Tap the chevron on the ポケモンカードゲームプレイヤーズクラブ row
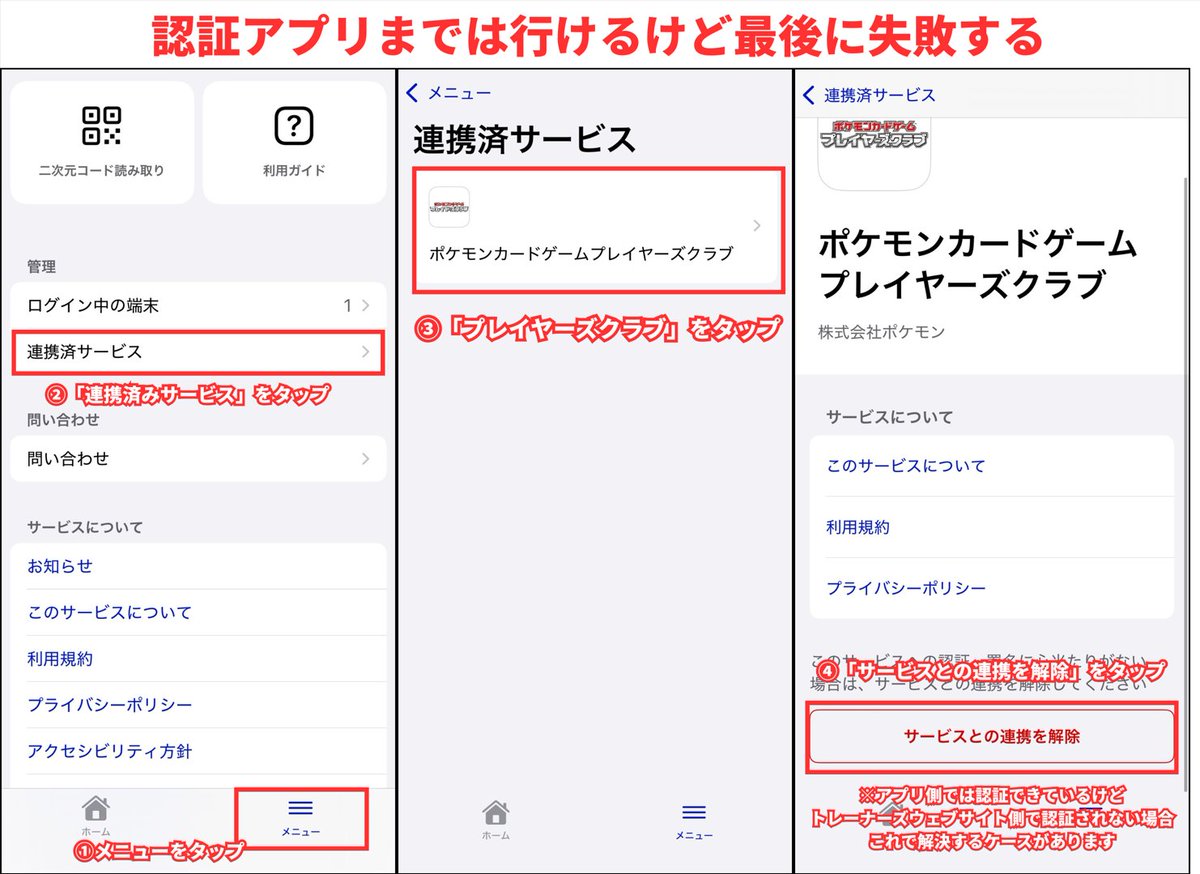This screenshot has width=1200, height=874. pyautogui.click(x=757, y=226)
